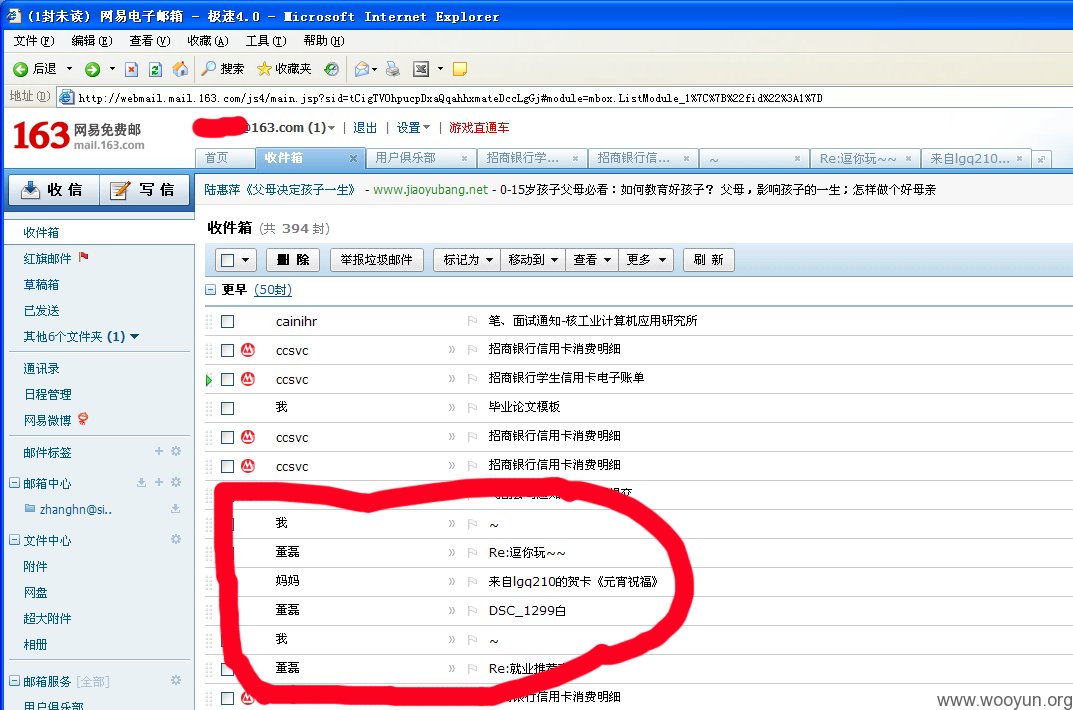Click gear icon next to 邮件标签
This screenshot has height=710, width=1073.
pyautogui.click(x=176, y=451)
